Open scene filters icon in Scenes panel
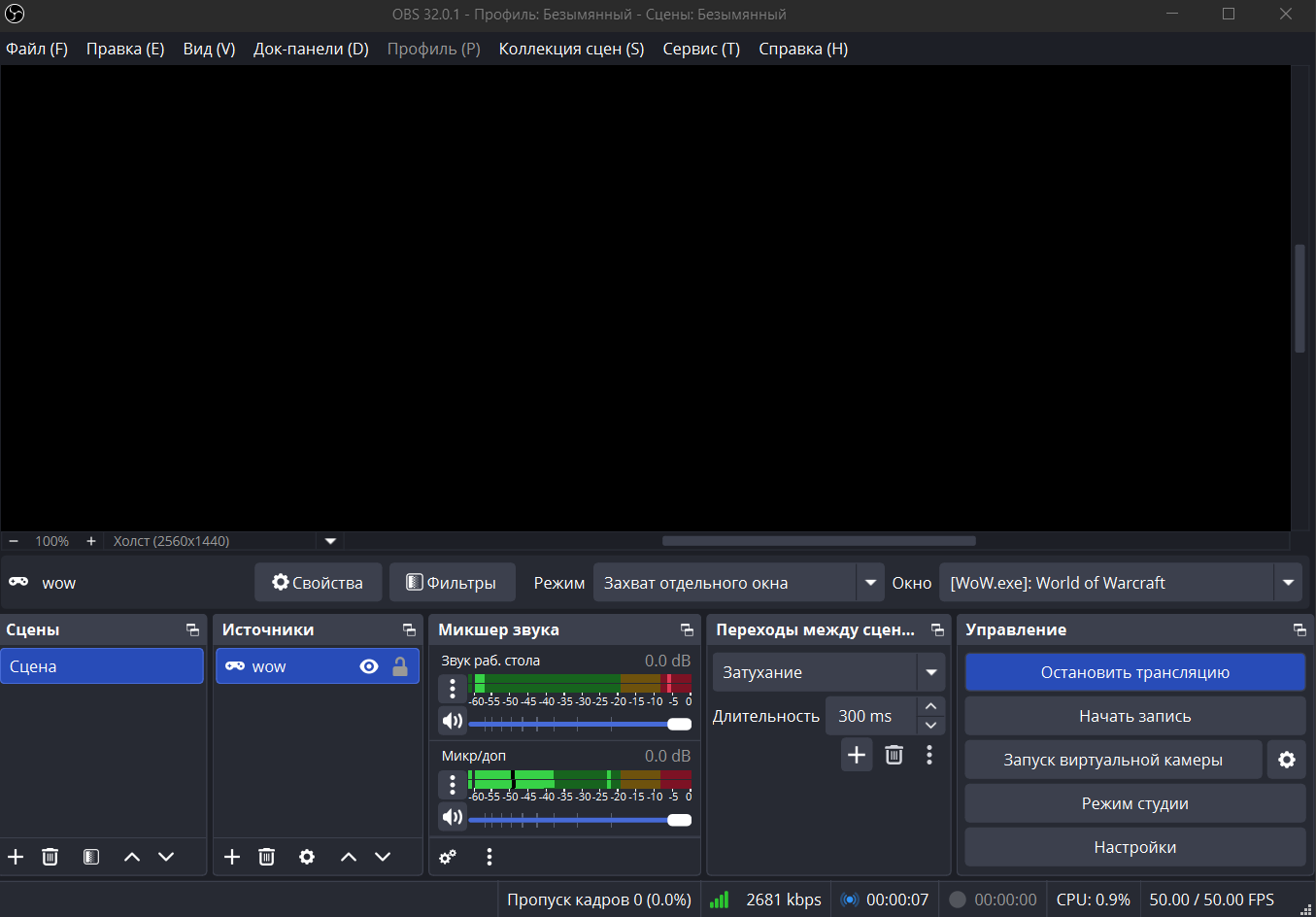 tap(91, 857)
